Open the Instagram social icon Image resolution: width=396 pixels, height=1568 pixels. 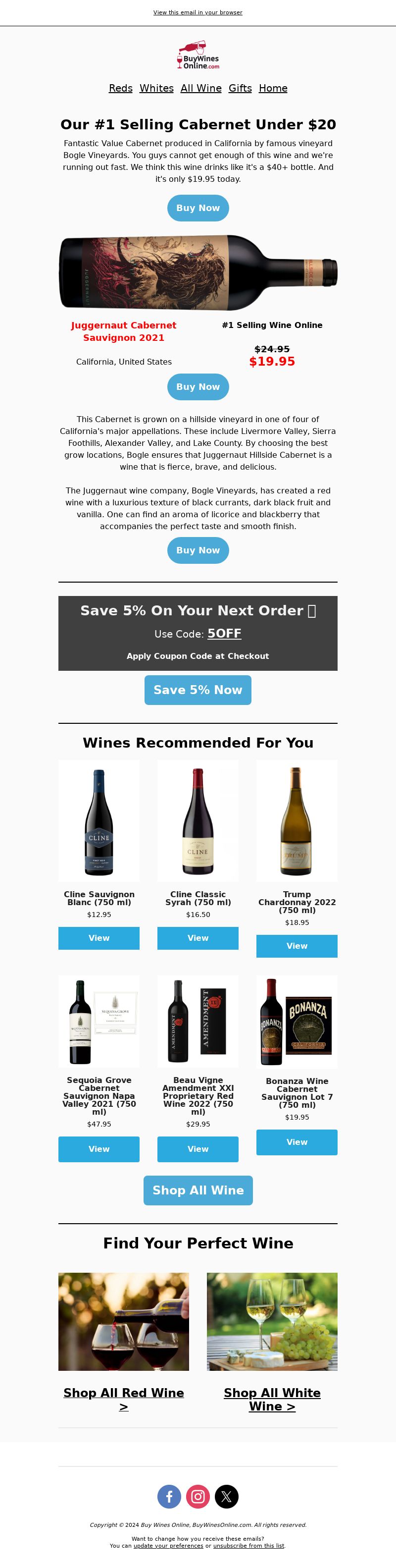tap(198, 1496)
